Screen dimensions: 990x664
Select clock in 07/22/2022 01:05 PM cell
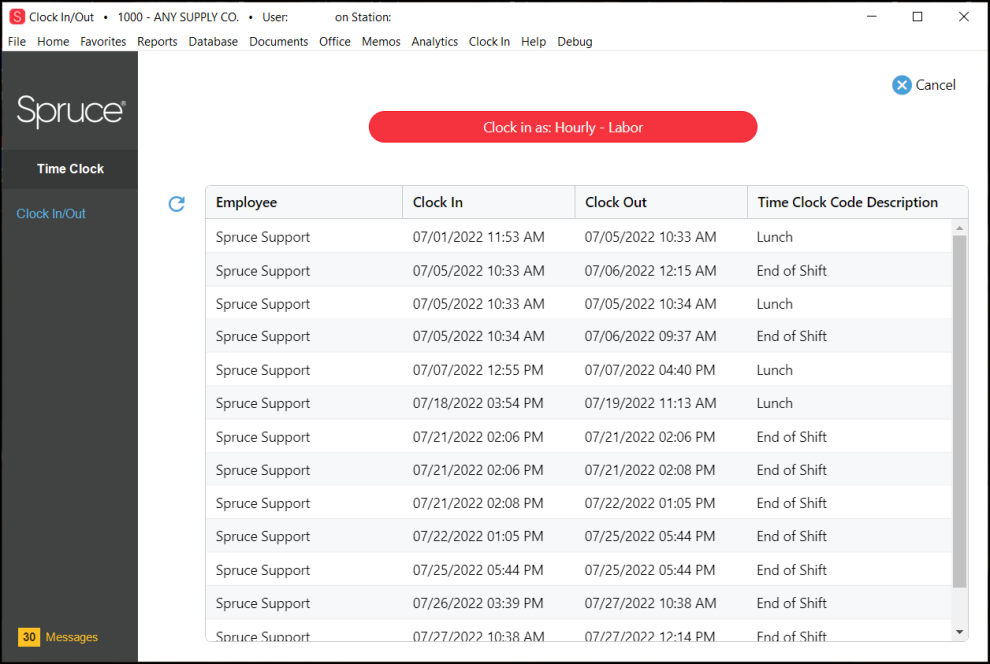478,537
